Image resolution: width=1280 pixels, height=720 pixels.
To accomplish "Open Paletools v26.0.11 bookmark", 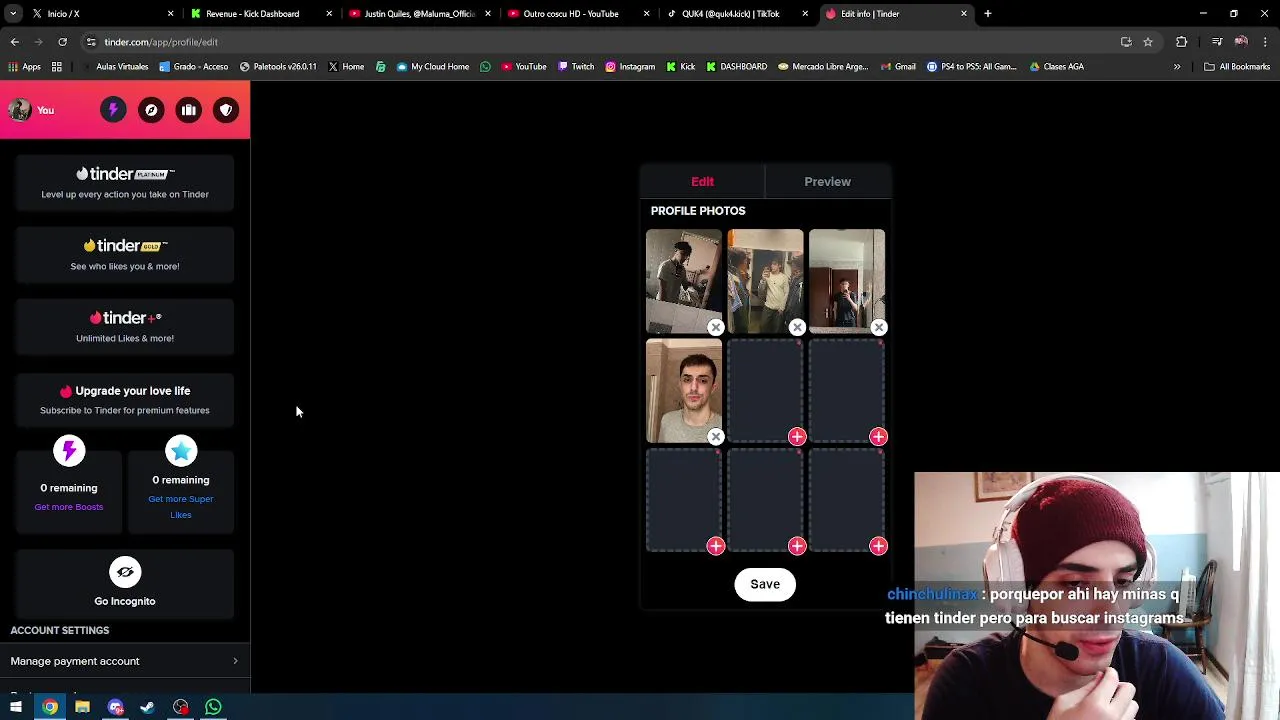I will pyautogui.click(x=278, y=67).
